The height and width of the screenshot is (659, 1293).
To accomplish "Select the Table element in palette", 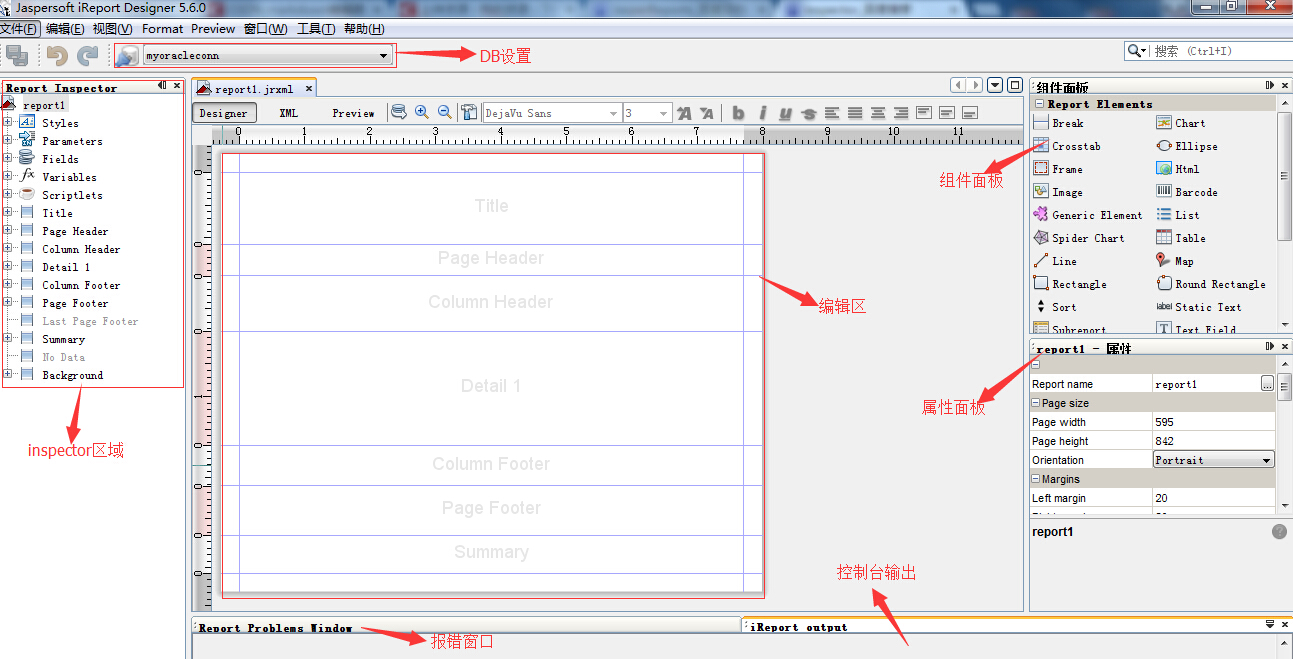I will (1181, 238).
